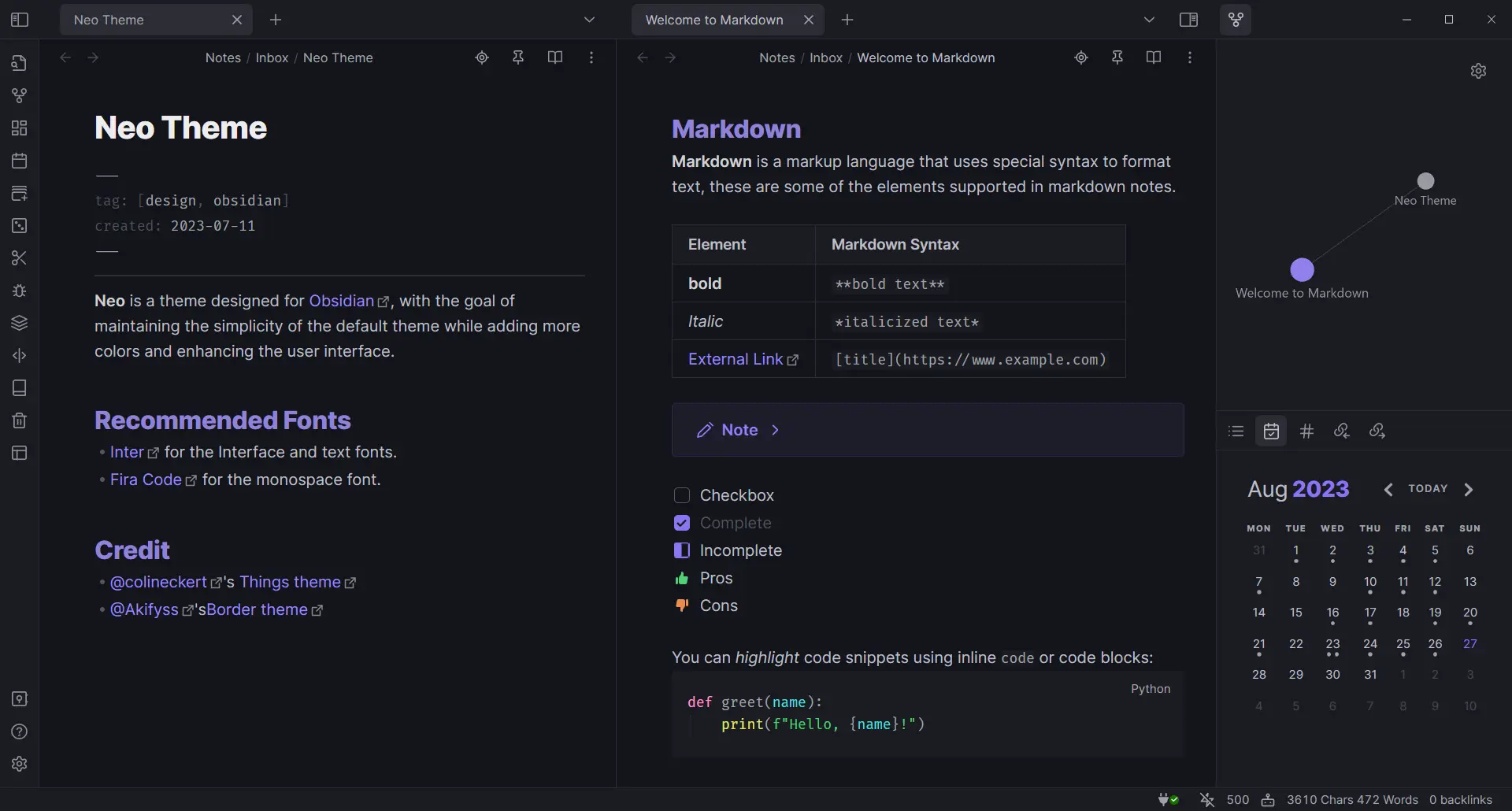Screen dimensions: 1512x811
Task: Click the code brackets ribbon icon
Action: [20, 355]
